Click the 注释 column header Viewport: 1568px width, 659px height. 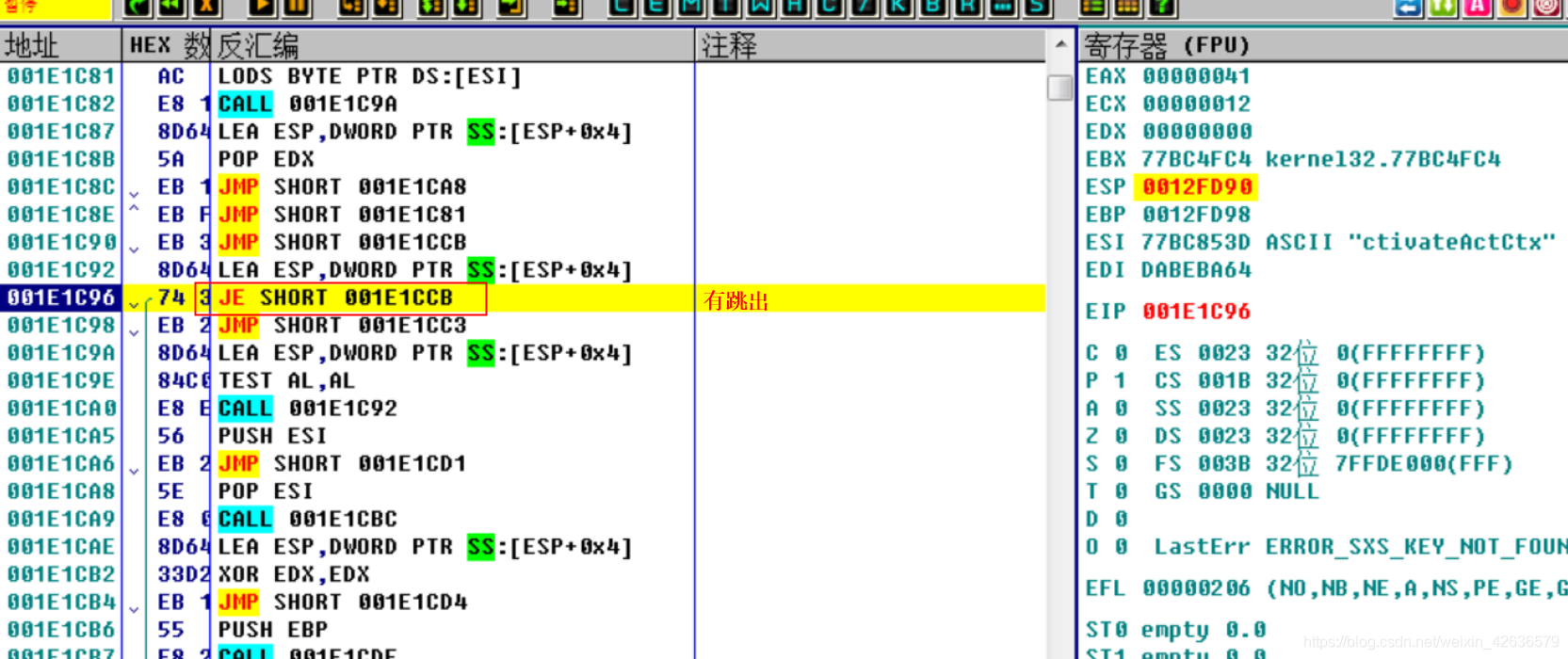[x=870, y=45]
